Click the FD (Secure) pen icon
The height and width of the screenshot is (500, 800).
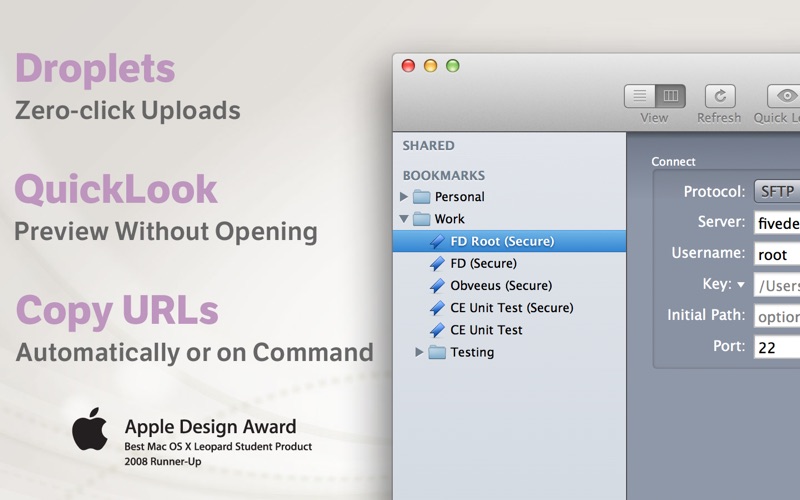[437, 263]
